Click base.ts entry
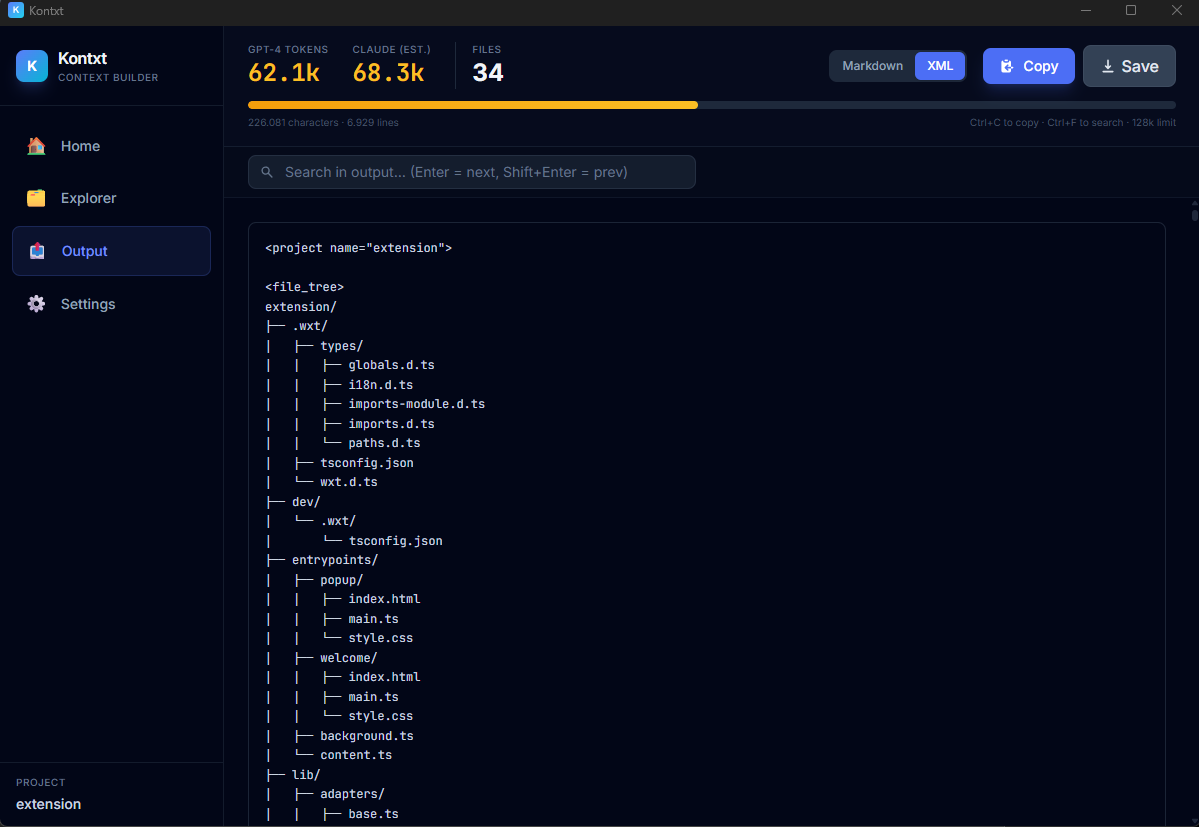 pyautogui.click(x=373, y=813)
